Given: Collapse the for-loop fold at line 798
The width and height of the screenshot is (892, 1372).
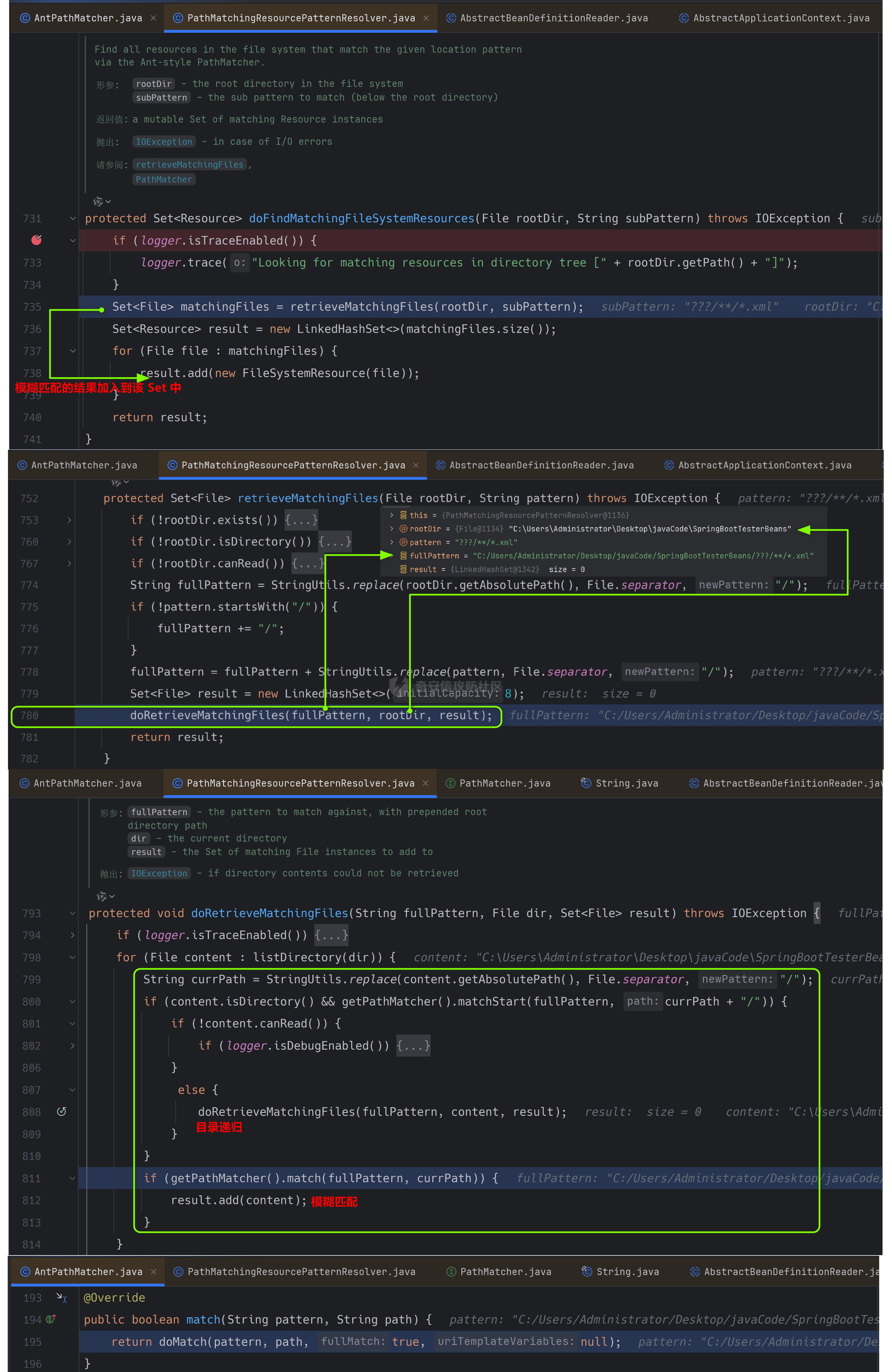Looking at the screenshot, I should (x=72, y=957).
